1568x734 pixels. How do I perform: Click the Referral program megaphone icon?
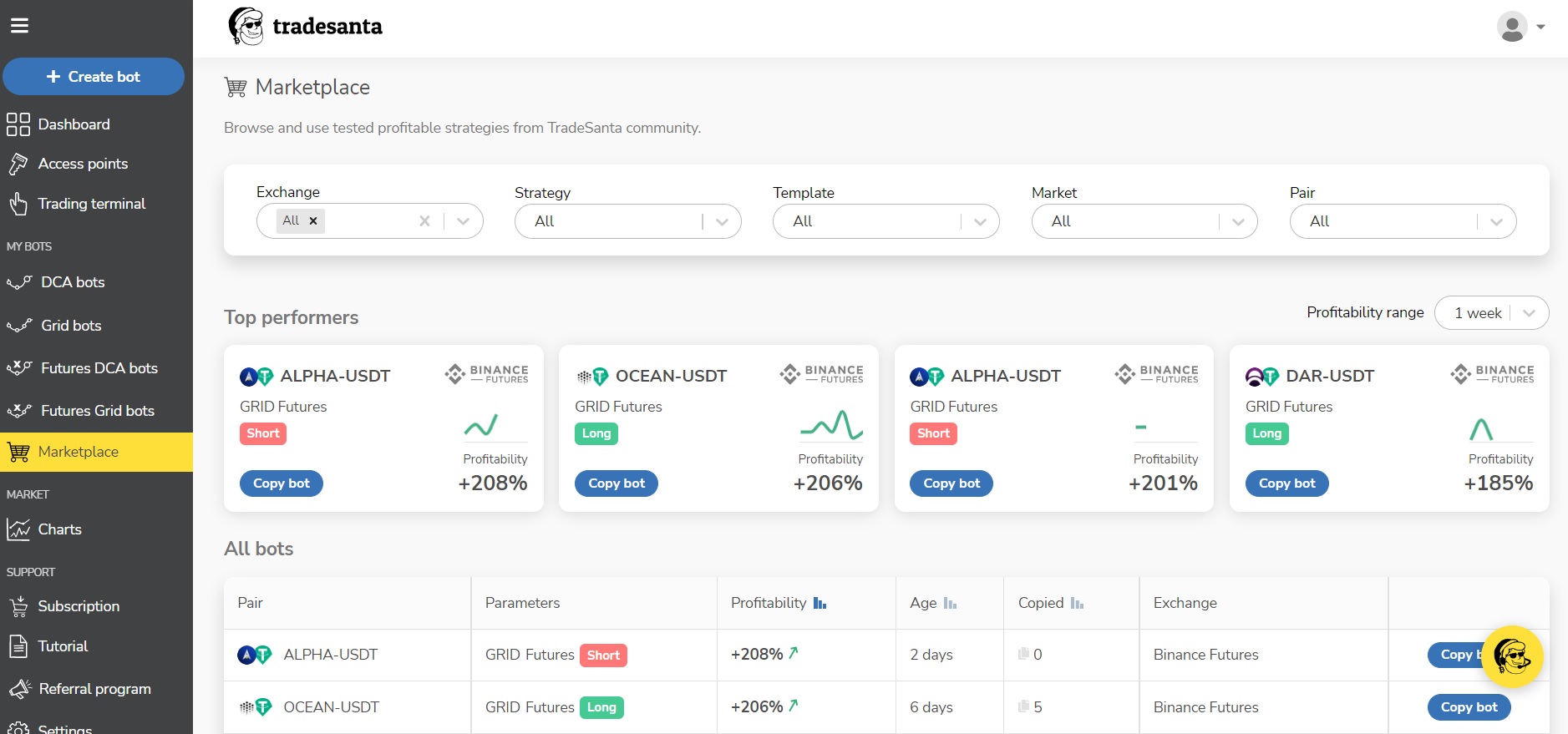click(19, 689)
